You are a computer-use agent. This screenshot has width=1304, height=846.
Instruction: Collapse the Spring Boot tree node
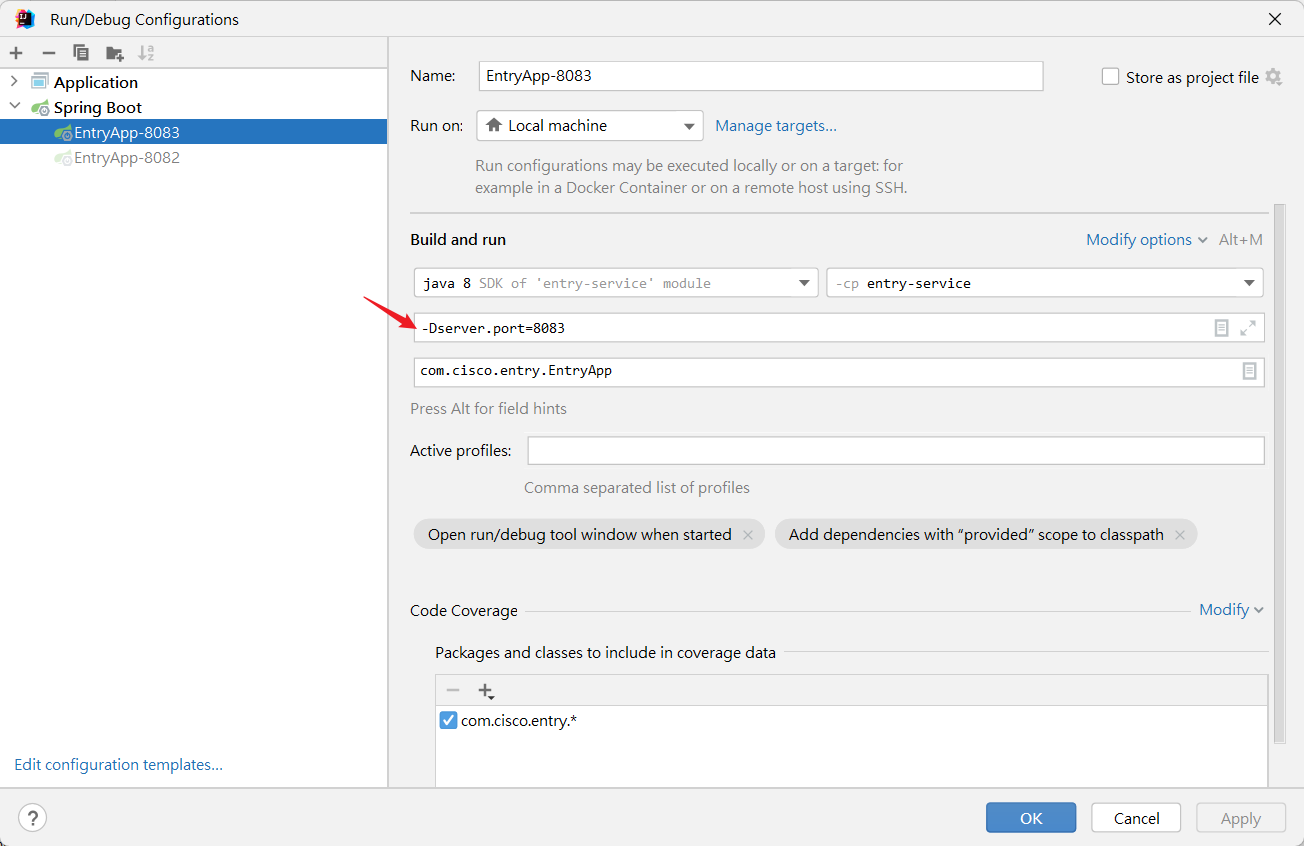14,107
